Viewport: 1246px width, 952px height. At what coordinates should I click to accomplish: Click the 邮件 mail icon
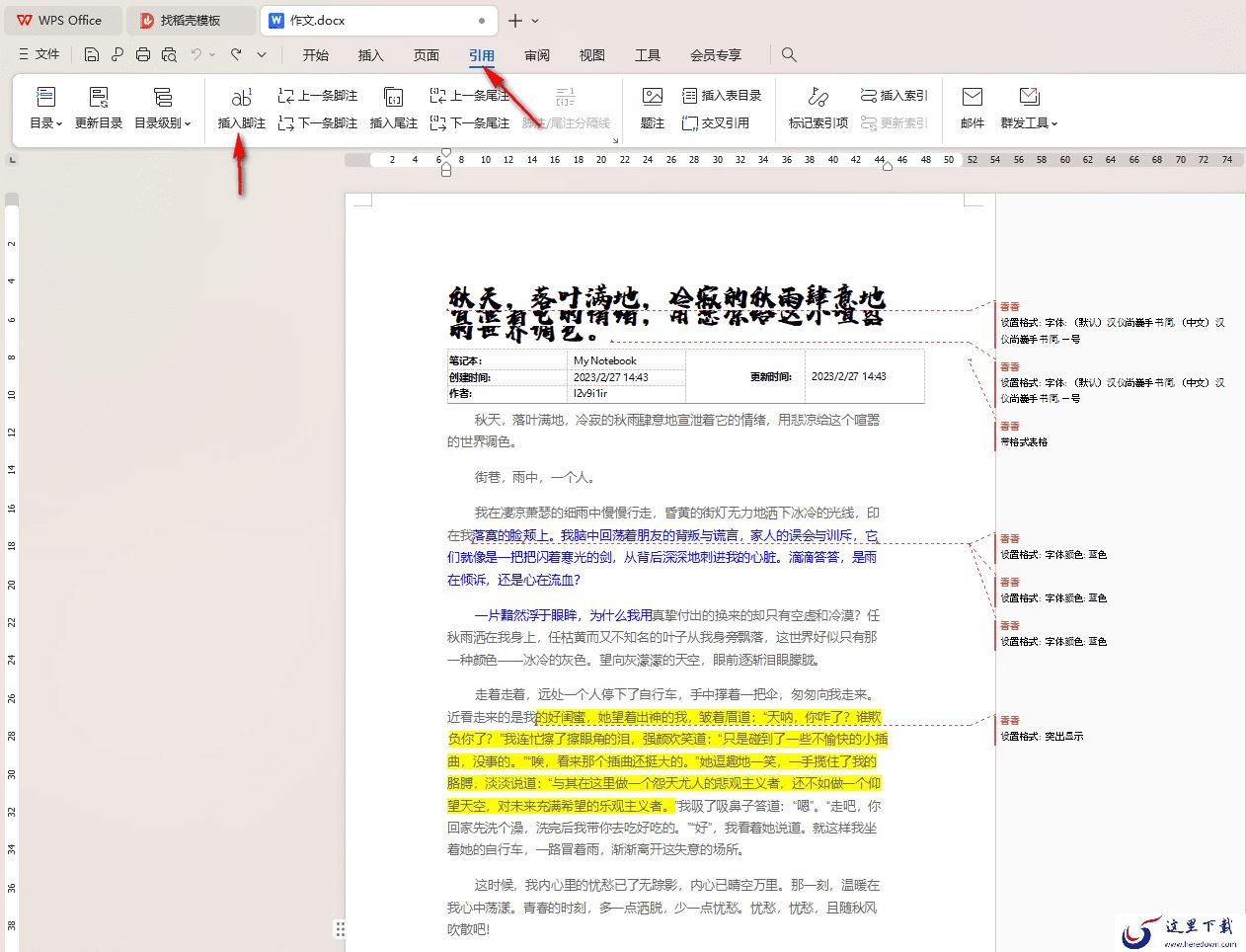pyautogui.click(x=973, y=97)
